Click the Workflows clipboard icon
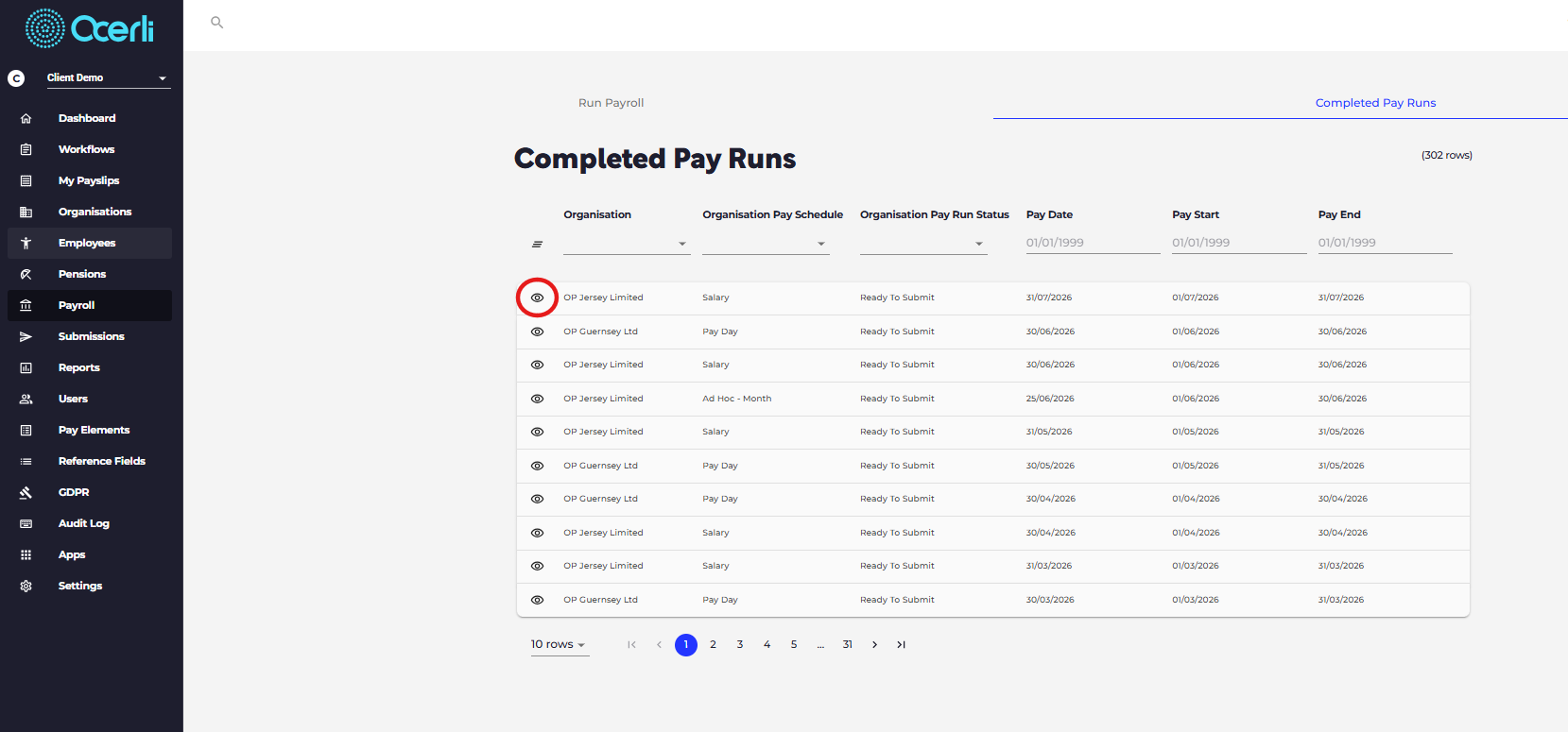 [26, 149]
